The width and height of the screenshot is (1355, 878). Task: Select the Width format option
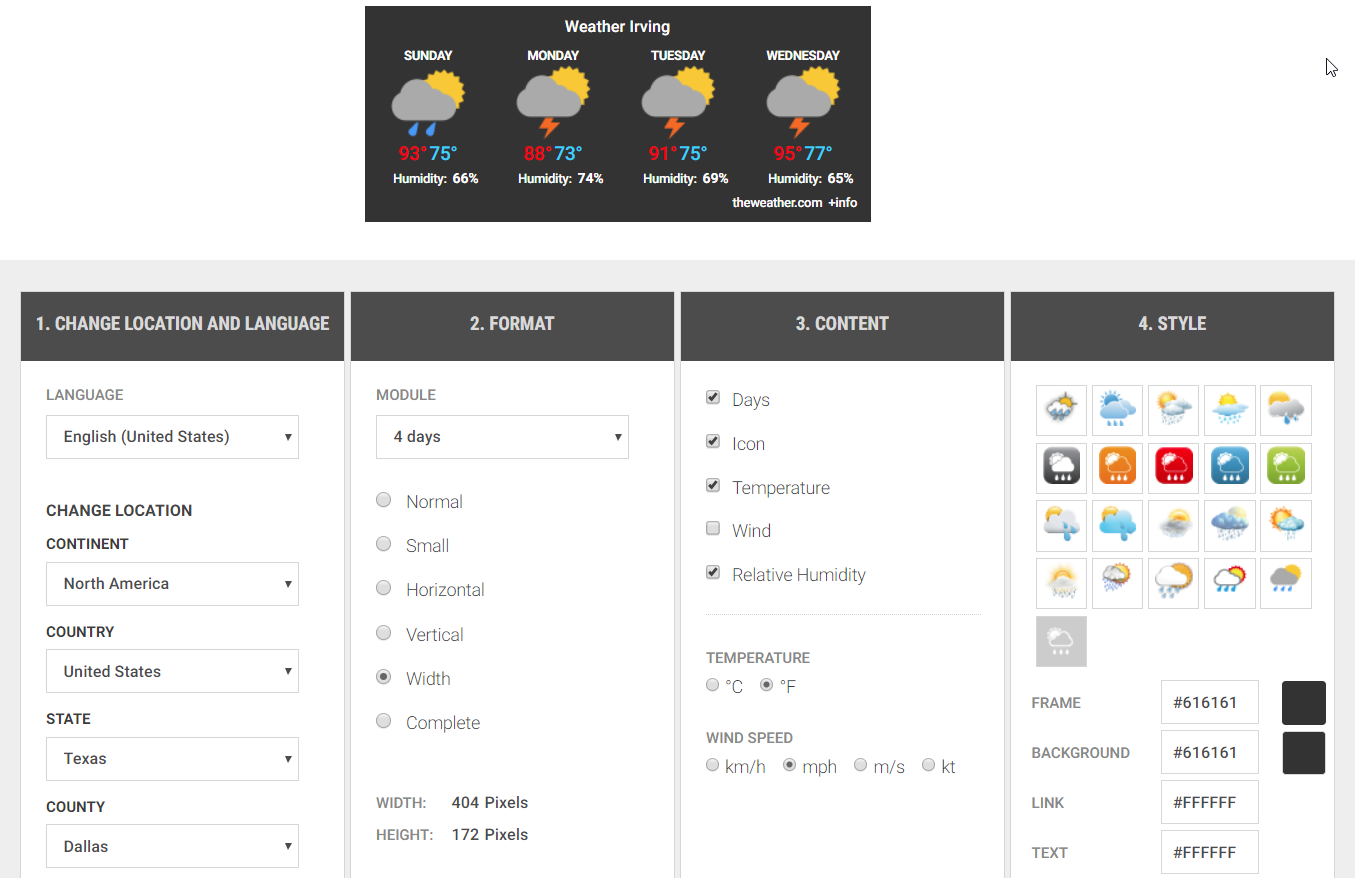coord(383,677)
